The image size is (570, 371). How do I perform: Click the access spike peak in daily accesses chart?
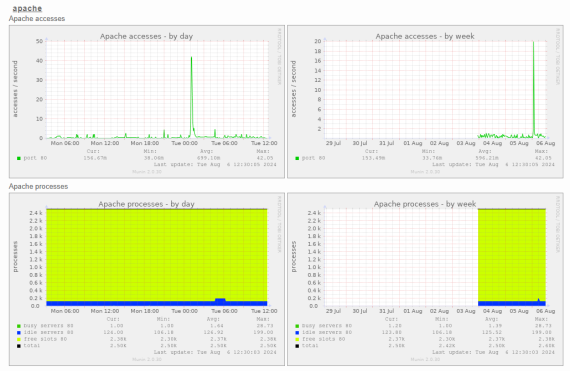(192, 57)
